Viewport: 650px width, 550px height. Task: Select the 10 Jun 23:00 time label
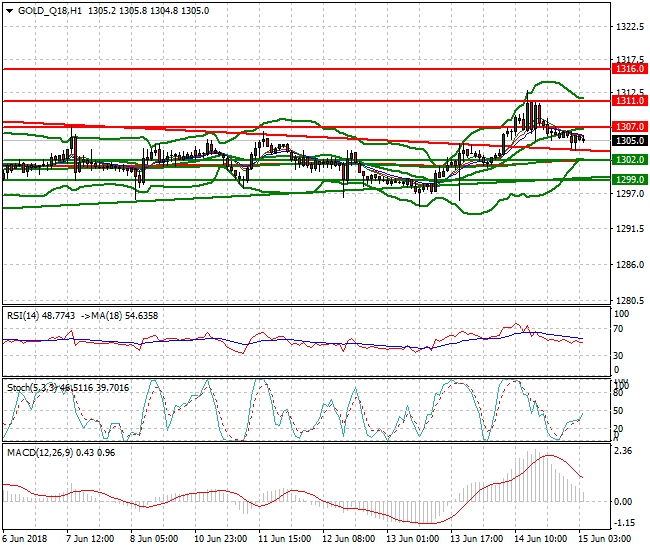[x=221, y=539]
